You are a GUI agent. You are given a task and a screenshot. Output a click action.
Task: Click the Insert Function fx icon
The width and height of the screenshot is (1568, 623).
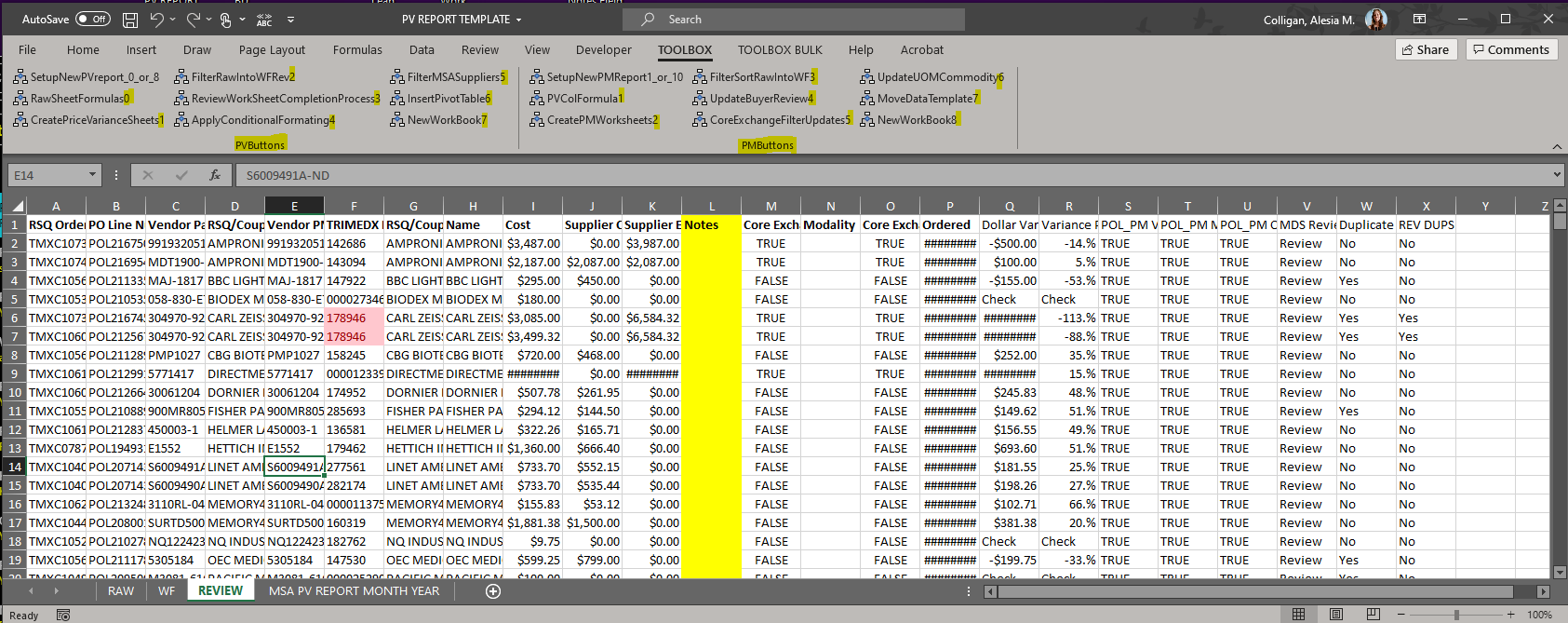point(215,175)
